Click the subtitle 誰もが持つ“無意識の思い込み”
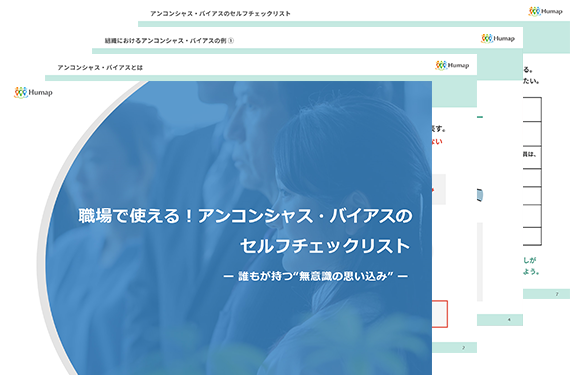The width and height of the screenshot is (570, 375). pos(316,276)
